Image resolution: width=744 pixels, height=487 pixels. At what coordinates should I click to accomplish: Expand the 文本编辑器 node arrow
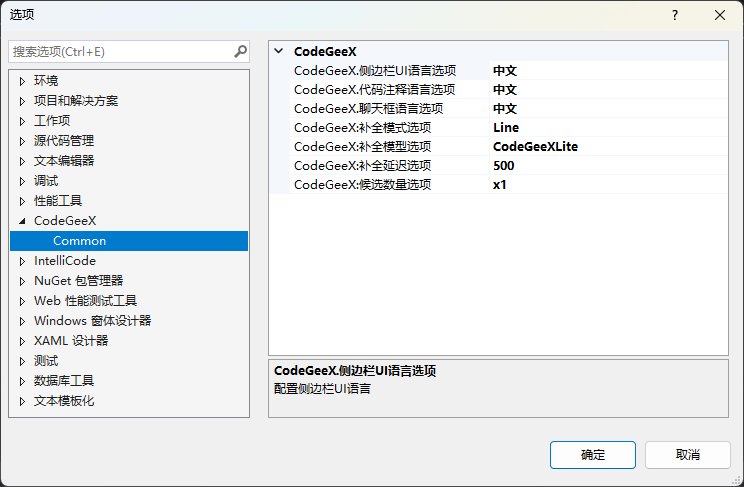coord(22,161)
